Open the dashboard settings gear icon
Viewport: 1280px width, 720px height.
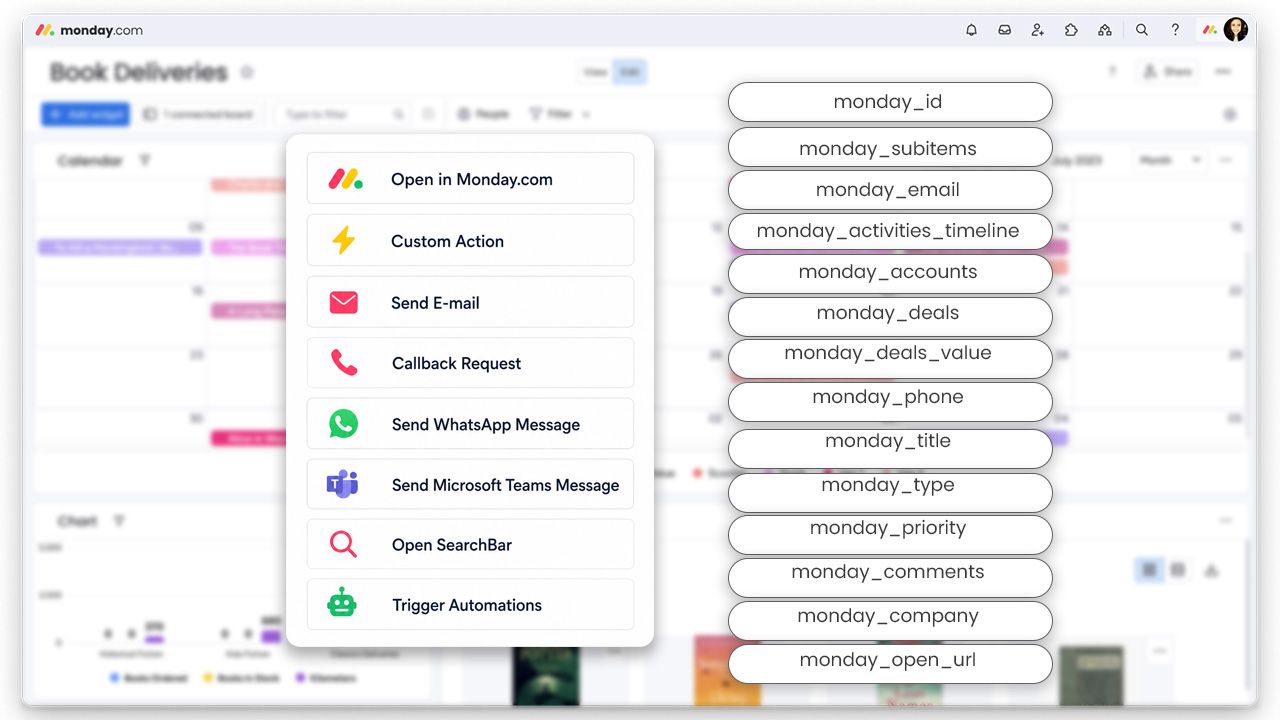tap(1230, 115)
